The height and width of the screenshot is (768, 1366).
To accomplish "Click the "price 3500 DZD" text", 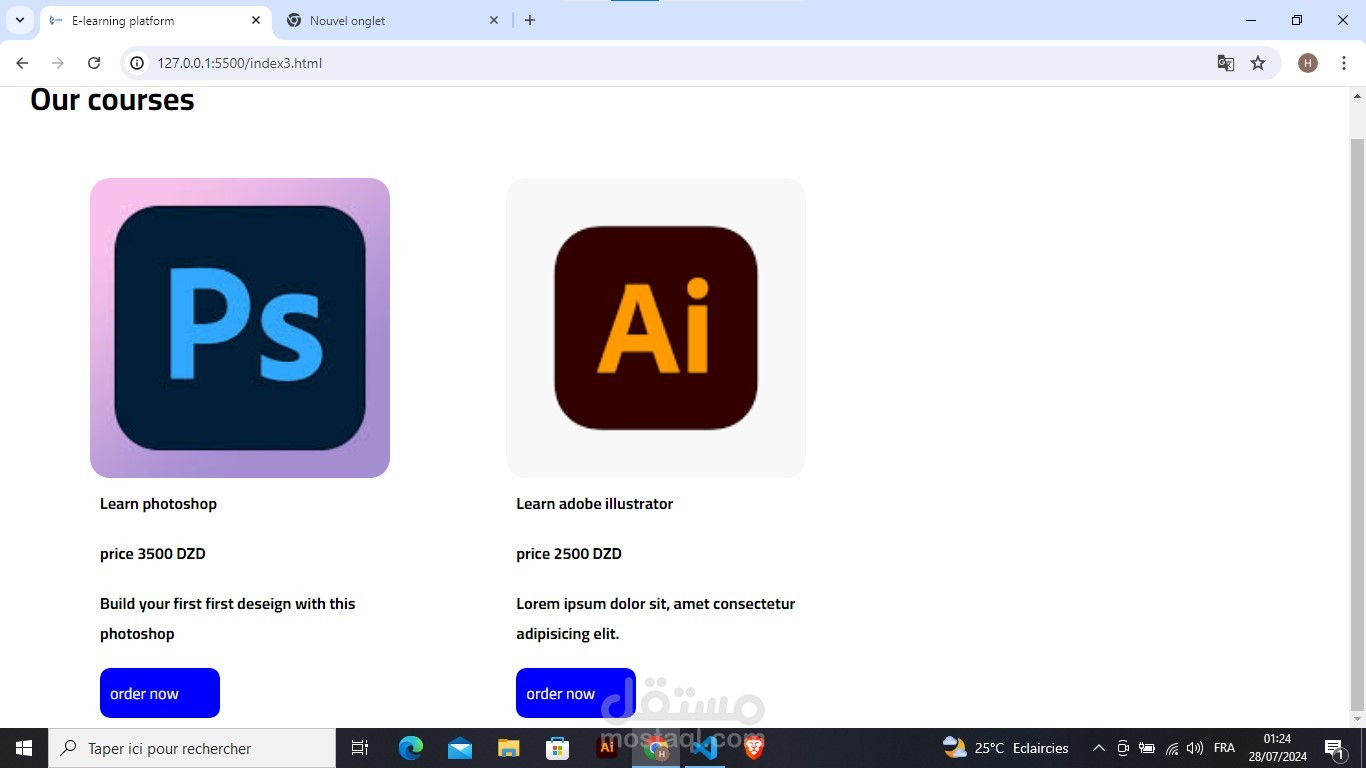I will (153, 554).
